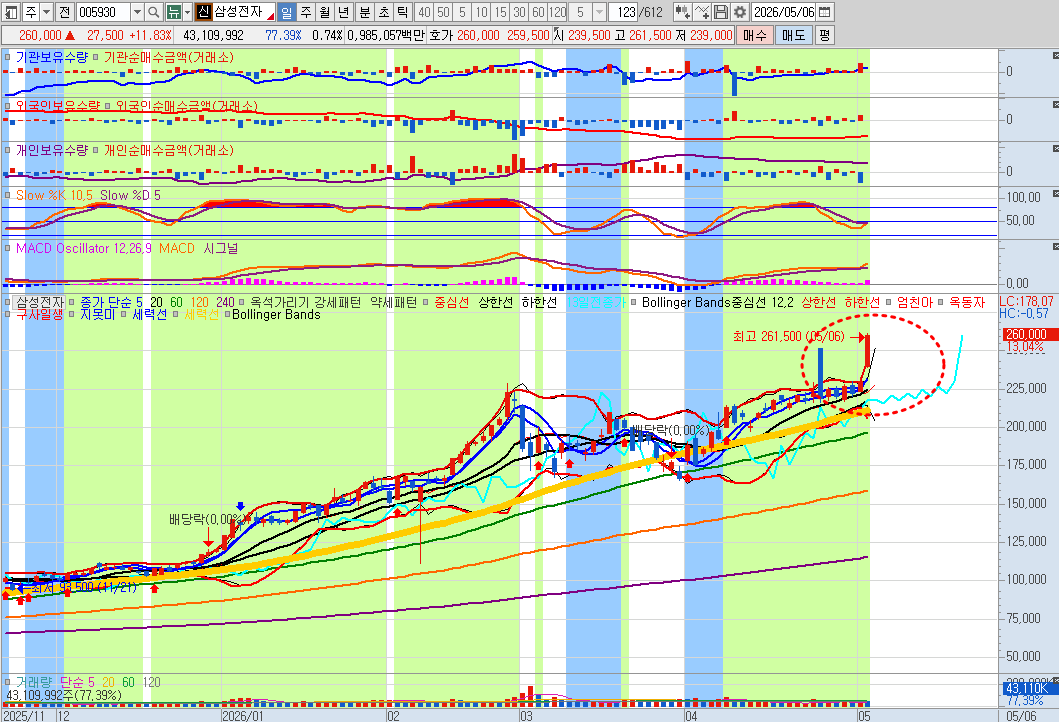This screenshot has height=722, width=1059.
Task: Click the marker before 옥석가리기 indicator label
Action: coord(242,303)
